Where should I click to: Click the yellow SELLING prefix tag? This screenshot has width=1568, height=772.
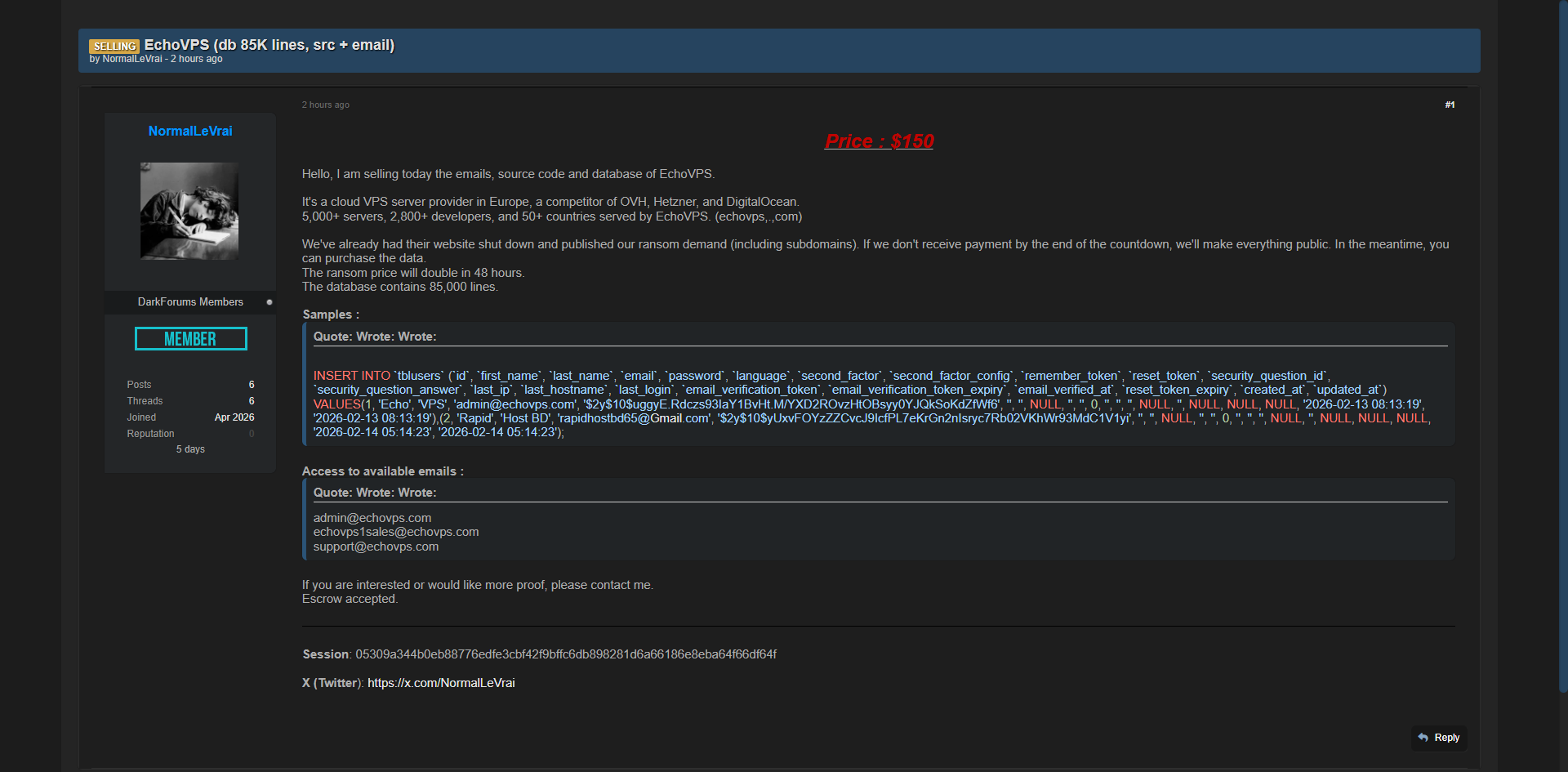(114, 47)
